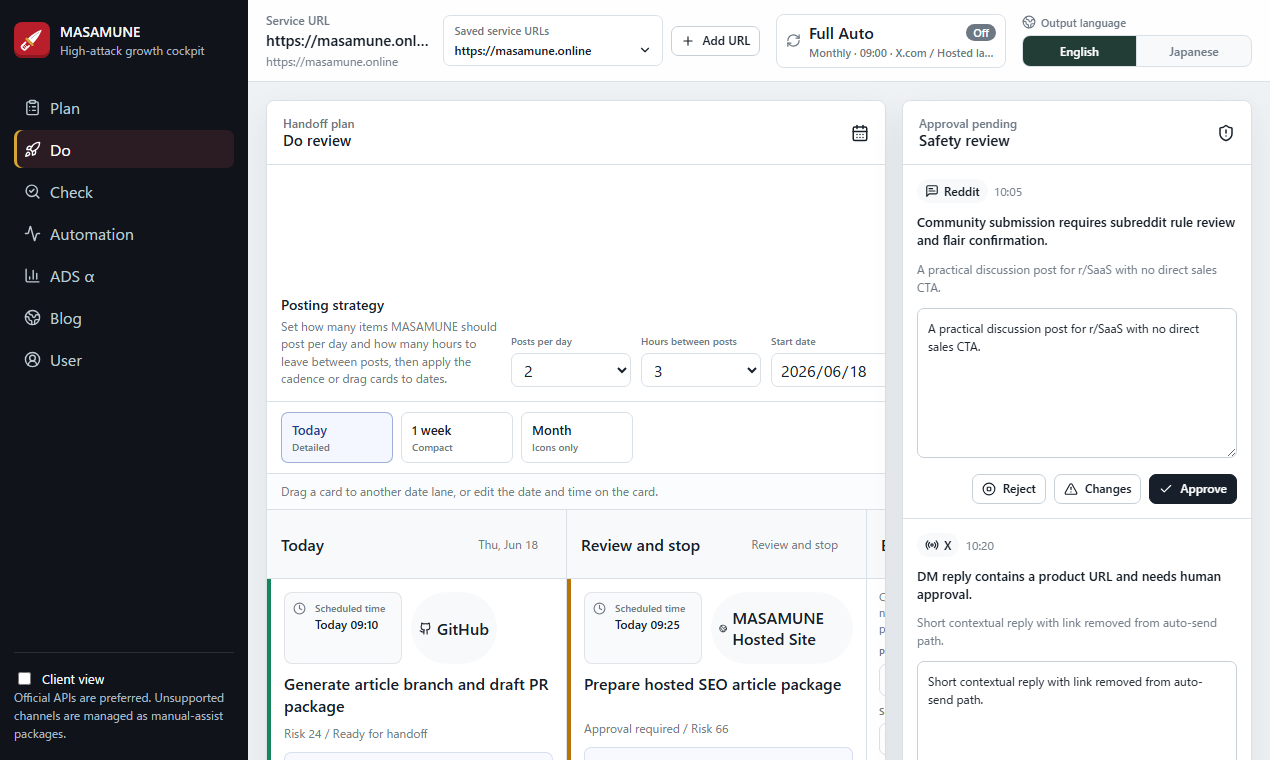Click the clock icon on Today 09:10
The height and width of the screenshot is (760, 1270).
(x=300, y=608)
